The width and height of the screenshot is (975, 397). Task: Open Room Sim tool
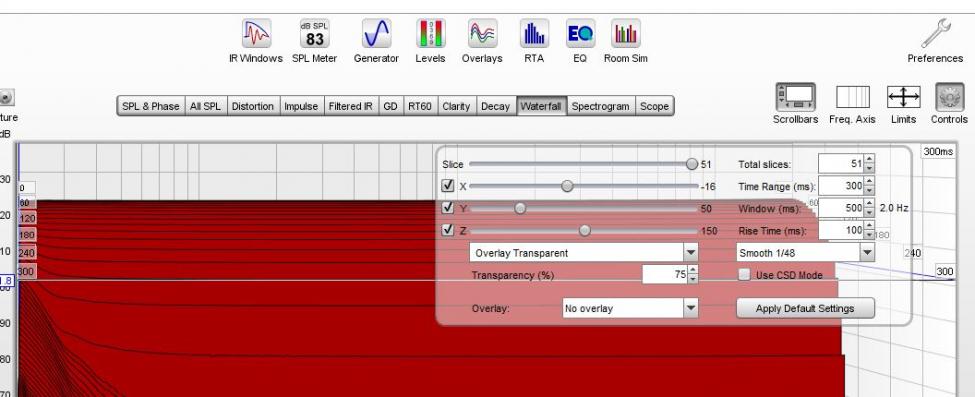(x=626, y=34)
